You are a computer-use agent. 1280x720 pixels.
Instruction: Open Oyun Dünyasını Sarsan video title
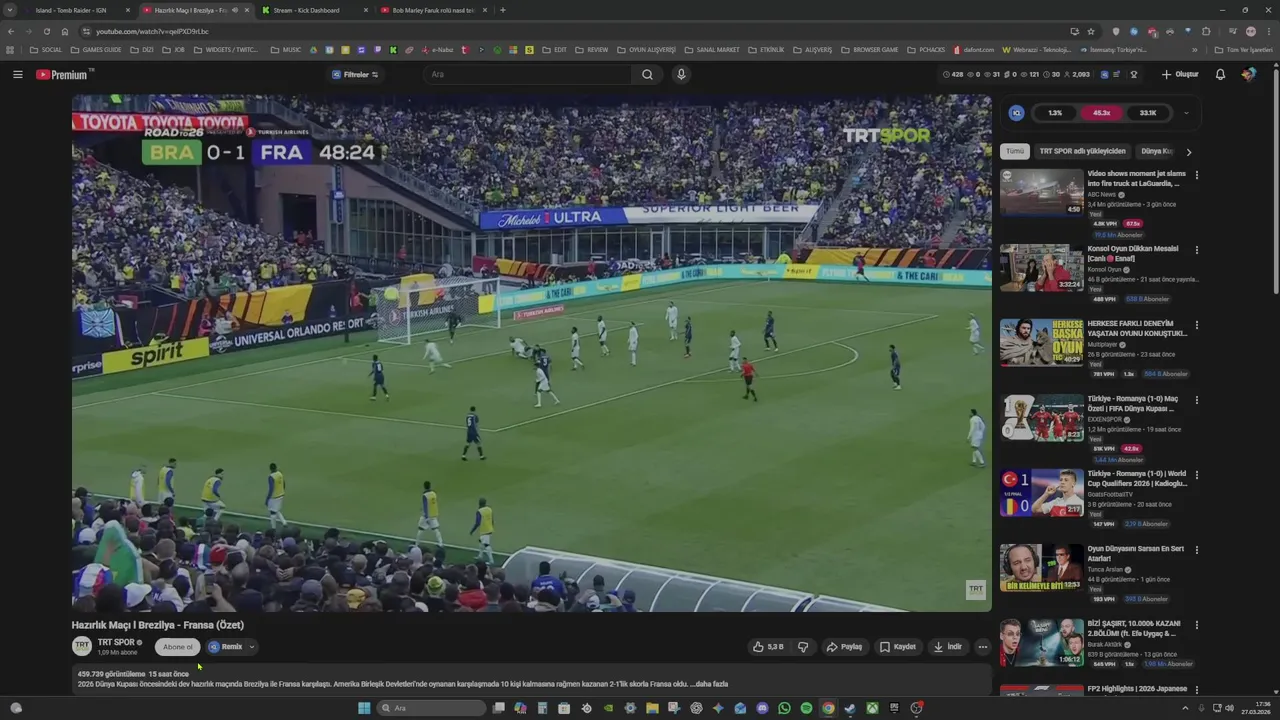(1136, 553)
